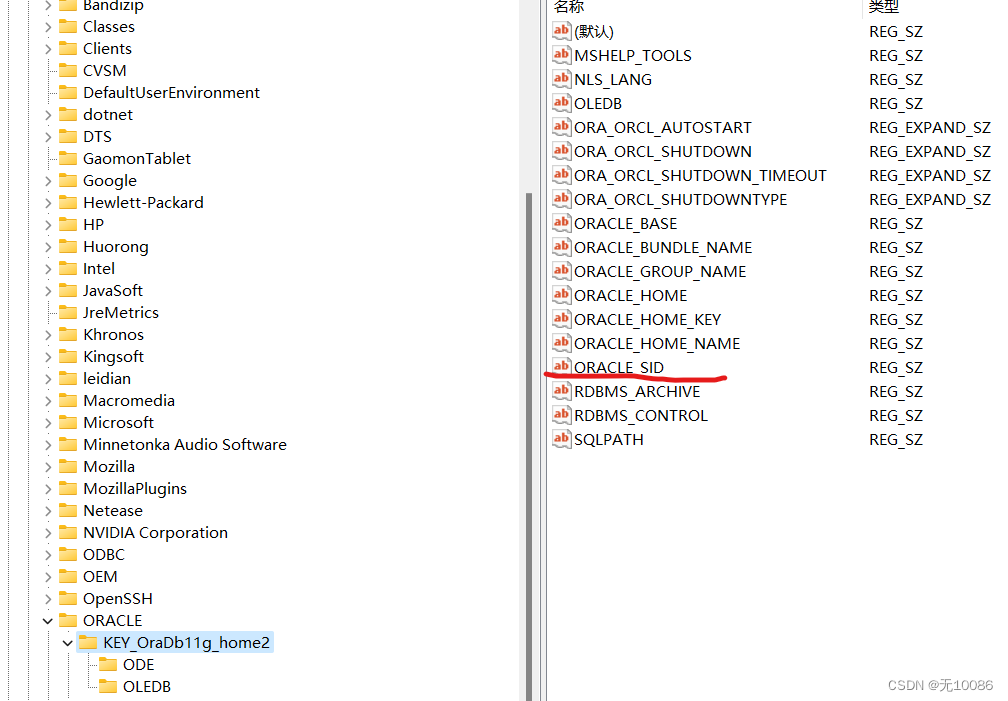The image size is (1008, 701).
Task: Click the Mozilla folder icon
Action: point(68,466)
